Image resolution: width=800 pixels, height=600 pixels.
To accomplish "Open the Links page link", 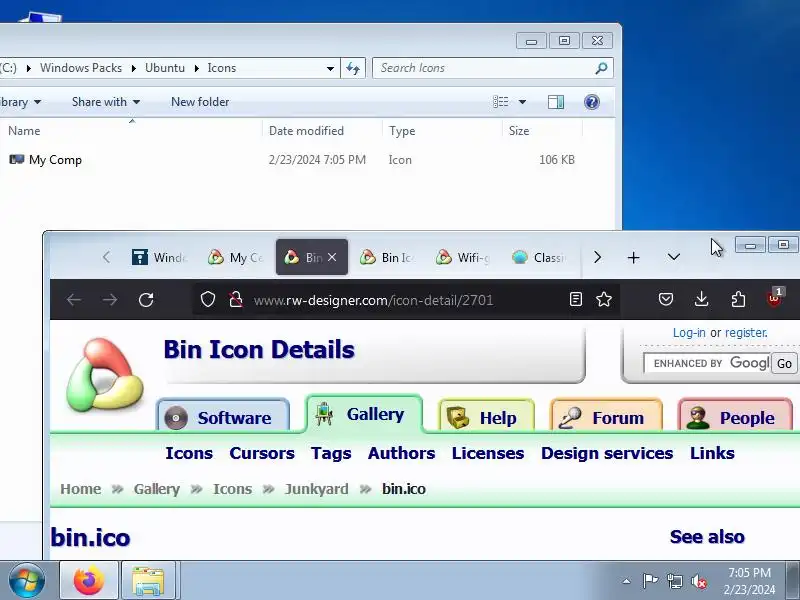I will click(712, 453).
